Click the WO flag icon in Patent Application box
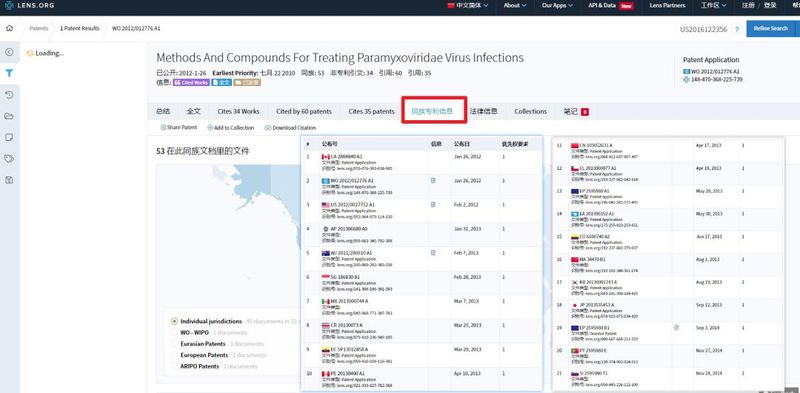 click(686, 72)
